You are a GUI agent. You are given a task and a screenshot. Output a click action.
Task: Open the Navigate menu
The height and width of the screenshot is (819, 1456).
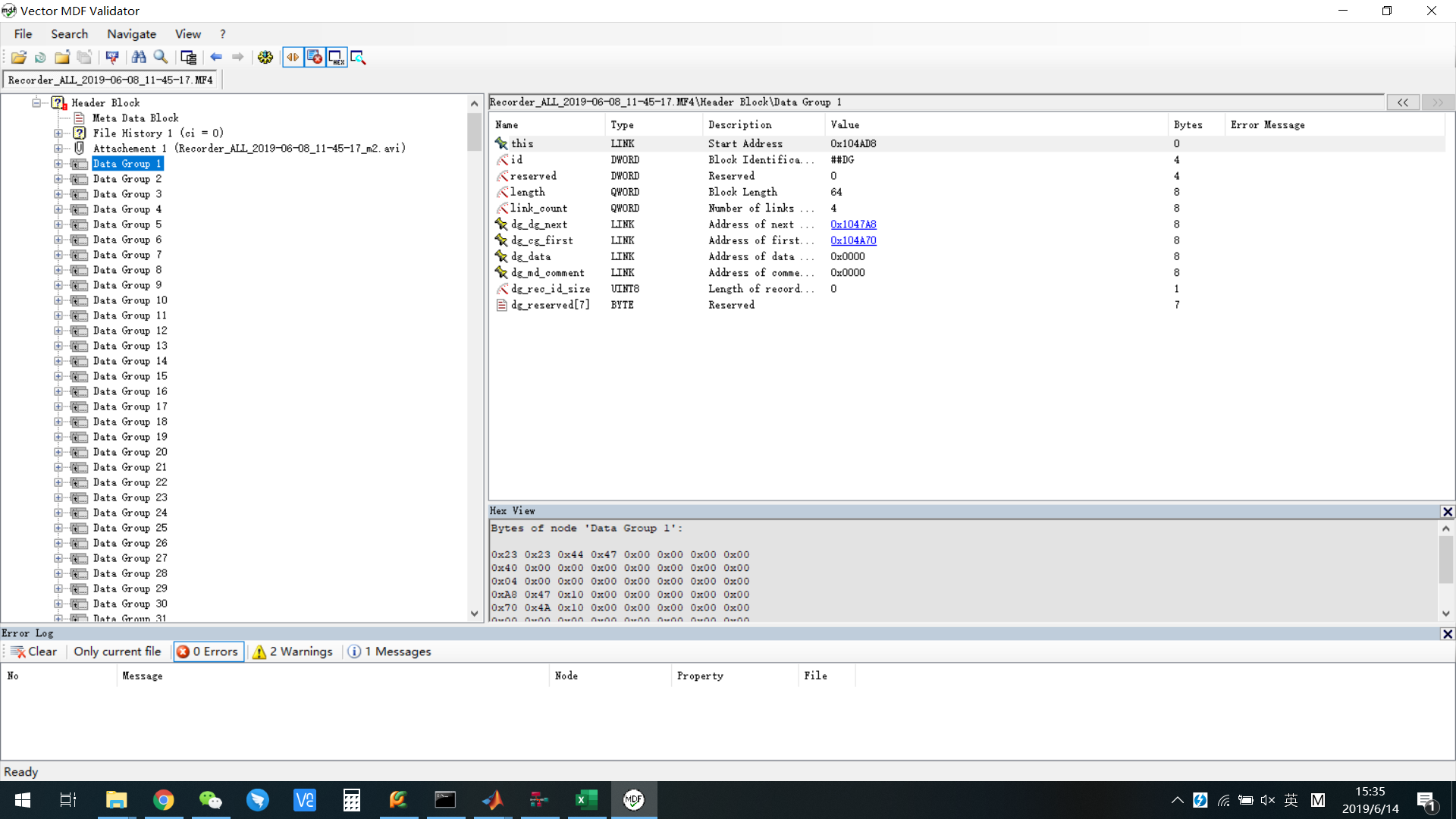[131, 33]
